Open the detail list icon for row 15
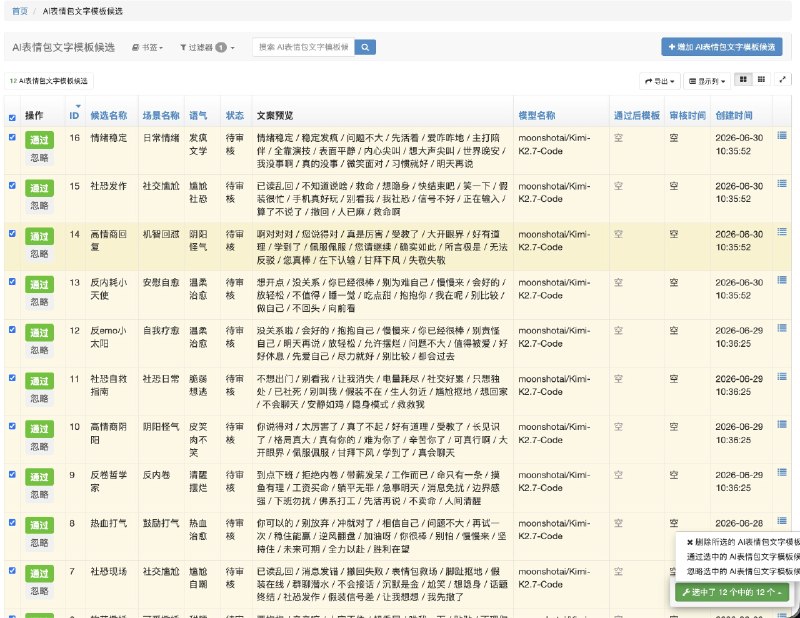 click(x=782, y=183)
